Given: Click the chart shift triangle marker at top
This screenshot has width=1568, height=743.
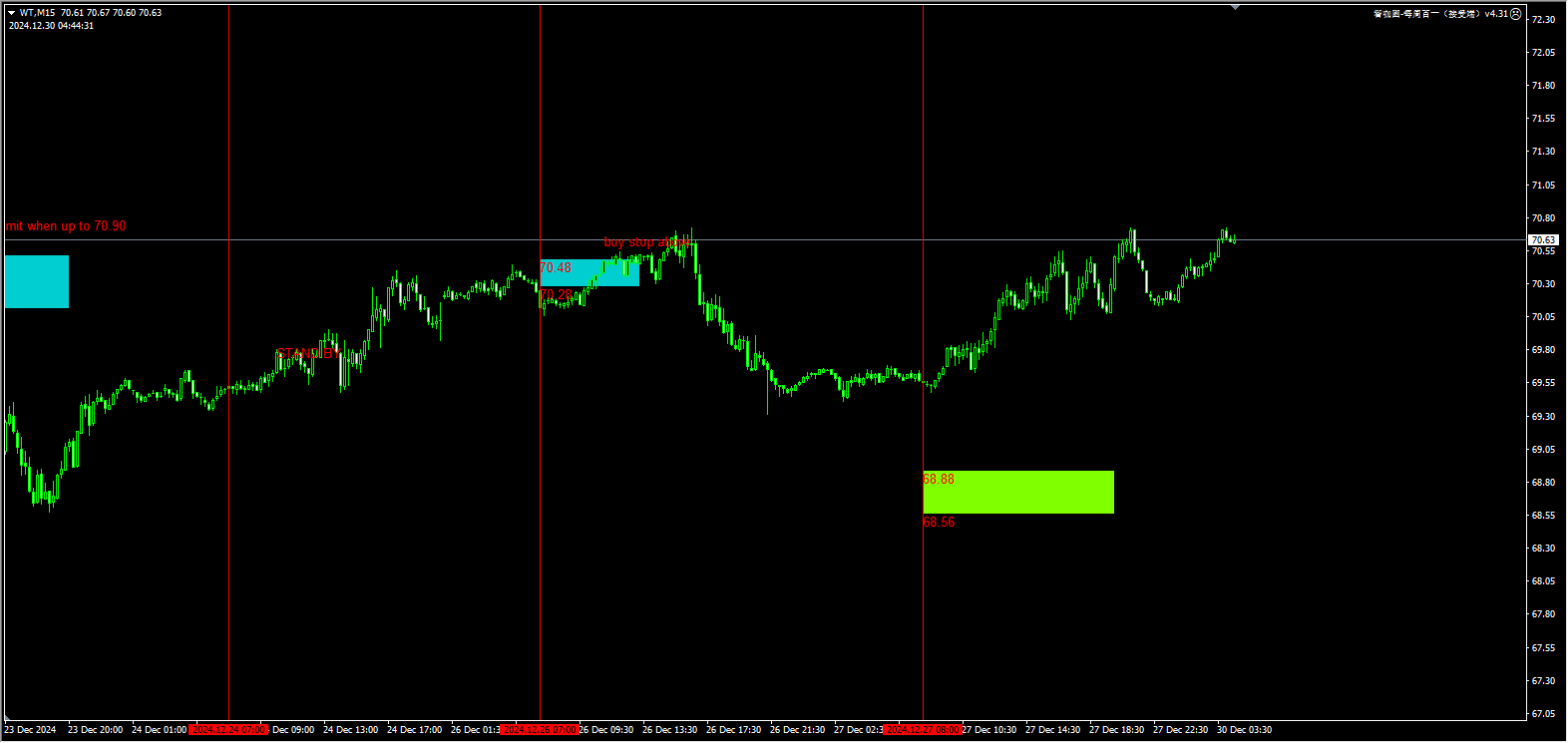Looking at the screenshot, I should tap(1236, 8).
